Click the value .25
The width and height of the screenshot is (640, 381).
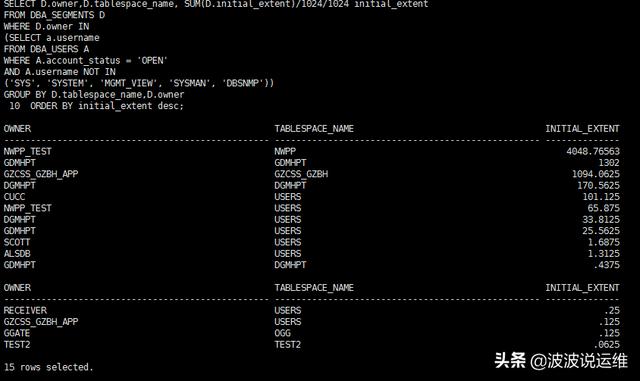[x=612, y=311]
